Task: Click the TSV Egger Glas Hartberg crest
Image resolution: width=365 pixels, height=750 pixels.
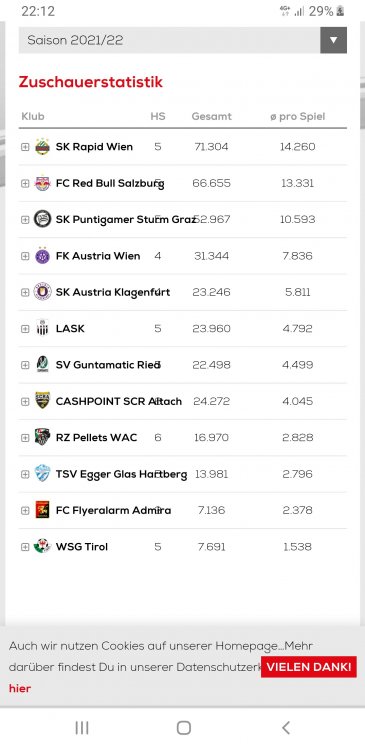Action: pyautogui.click(x=43, y=474)
